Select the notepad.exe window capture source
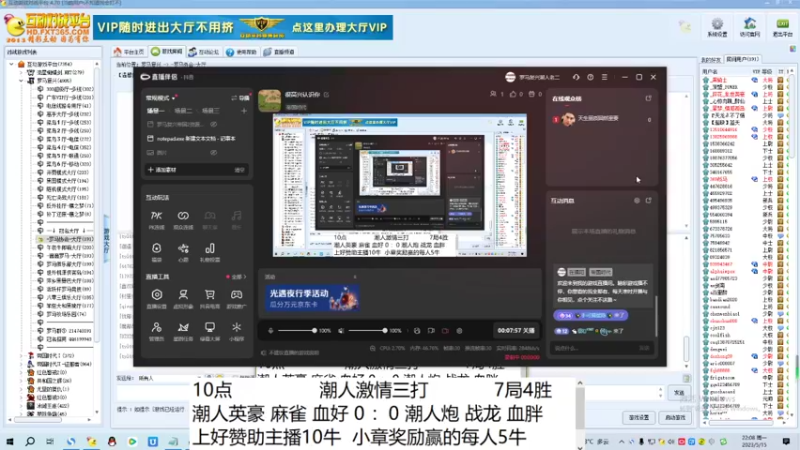This screenshot has height=450, width=800. (196, 138)
